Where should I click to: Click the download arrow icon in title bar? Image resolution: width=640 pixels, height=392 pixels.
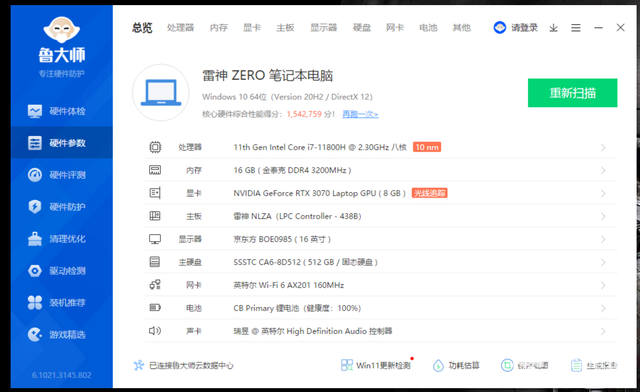tap(553, 28)
